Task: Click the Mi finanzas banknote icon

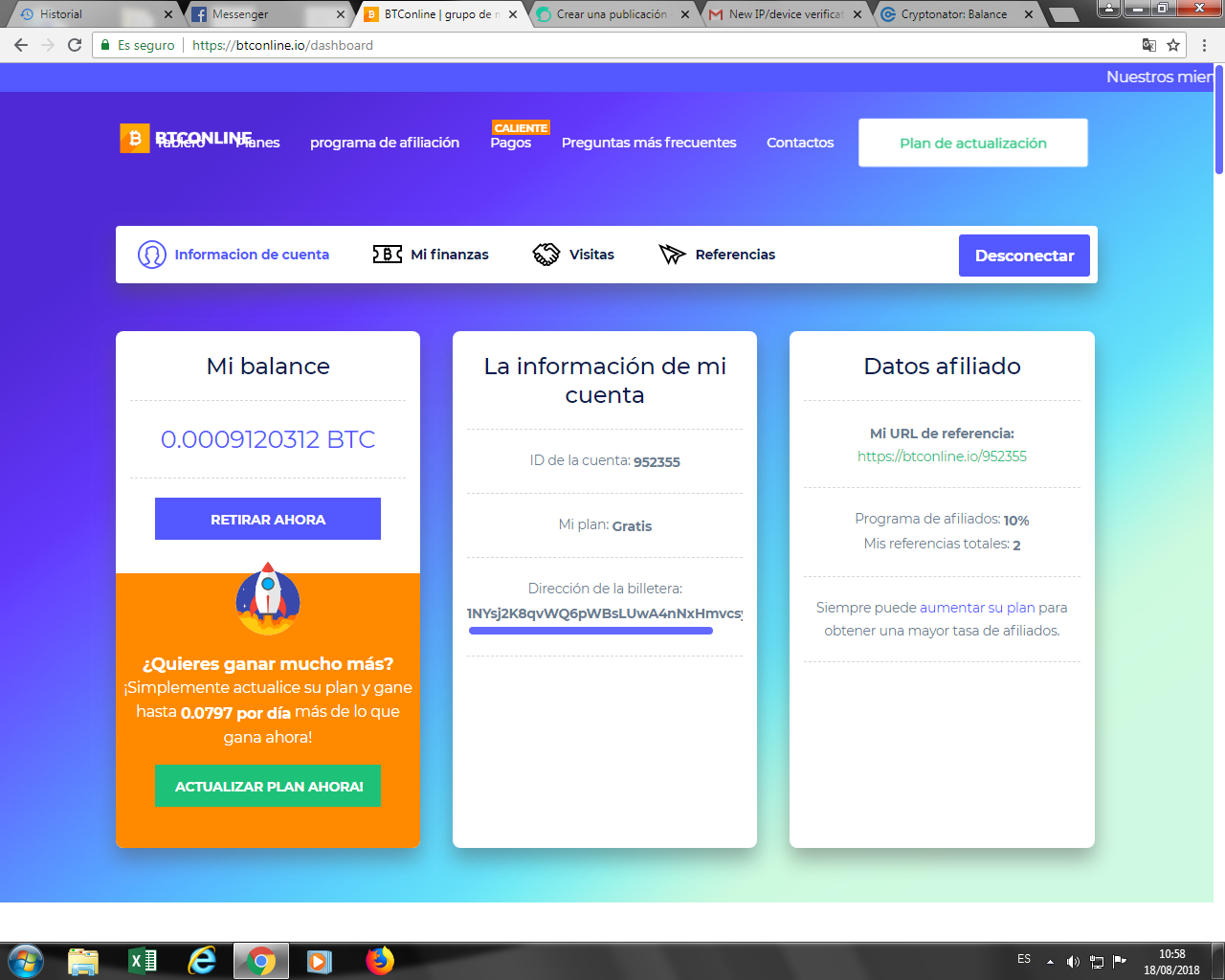Action: [388, 255]
